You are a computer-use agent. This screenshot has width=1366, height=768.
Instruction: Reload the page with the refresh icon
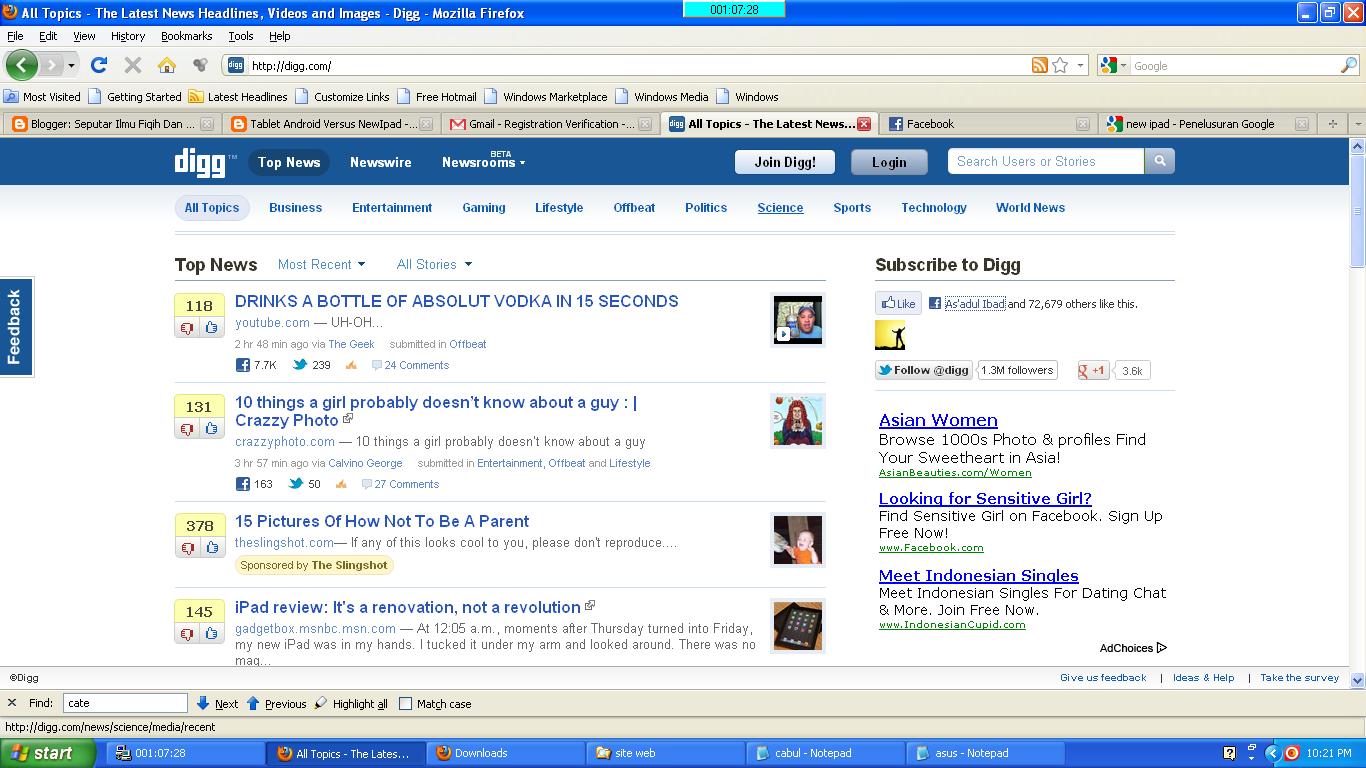point(98,65)
